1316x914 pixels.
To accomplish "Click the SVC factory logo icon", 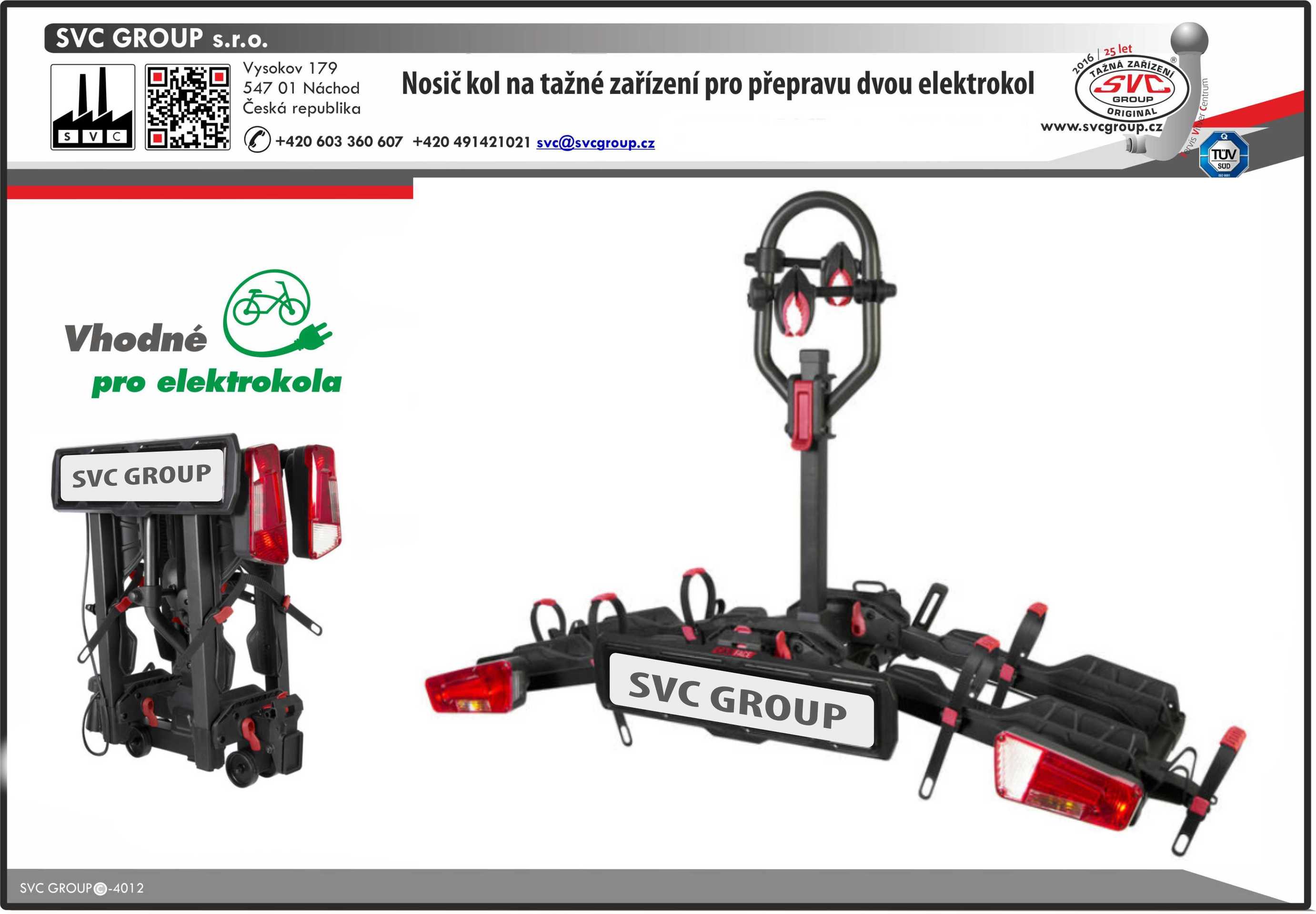I will coord(93,107).
